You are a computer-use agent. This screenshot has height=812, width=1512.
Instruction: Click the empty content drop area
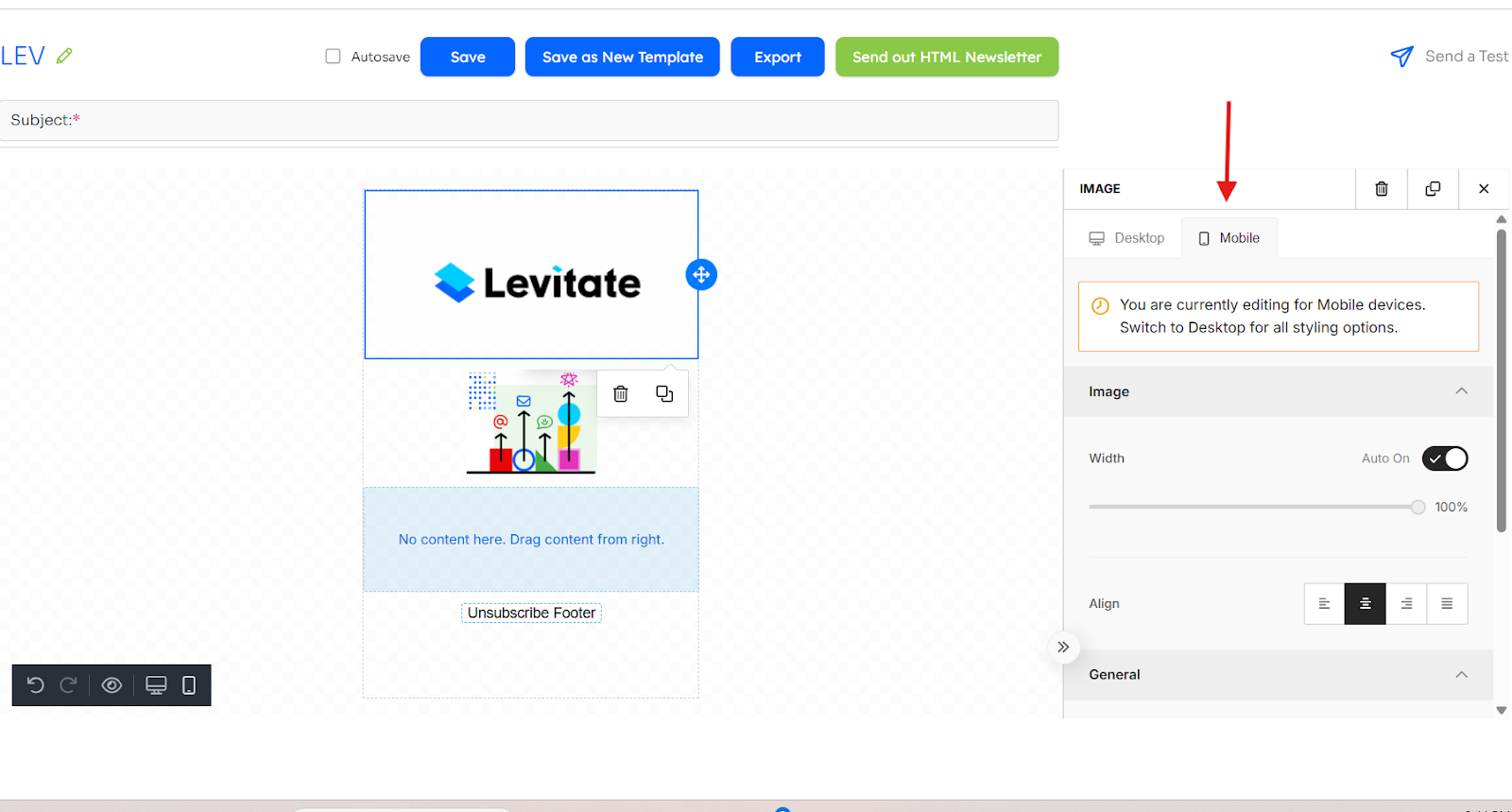tap(531, 540)
